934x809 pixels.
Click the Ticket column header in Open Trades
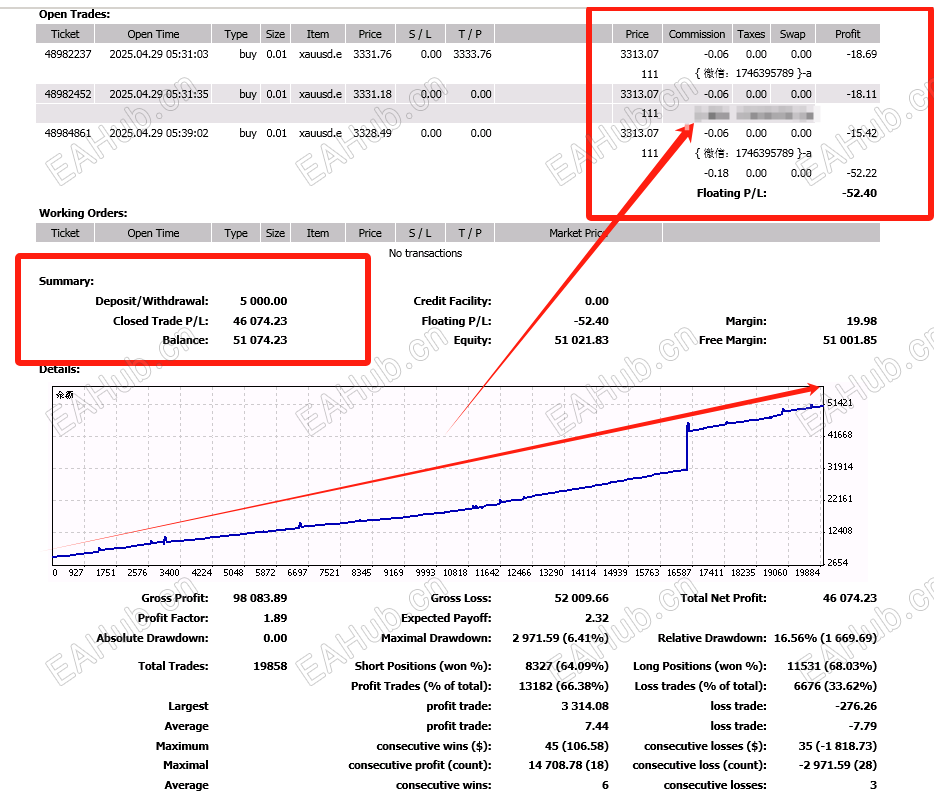[x=65, y=34]
